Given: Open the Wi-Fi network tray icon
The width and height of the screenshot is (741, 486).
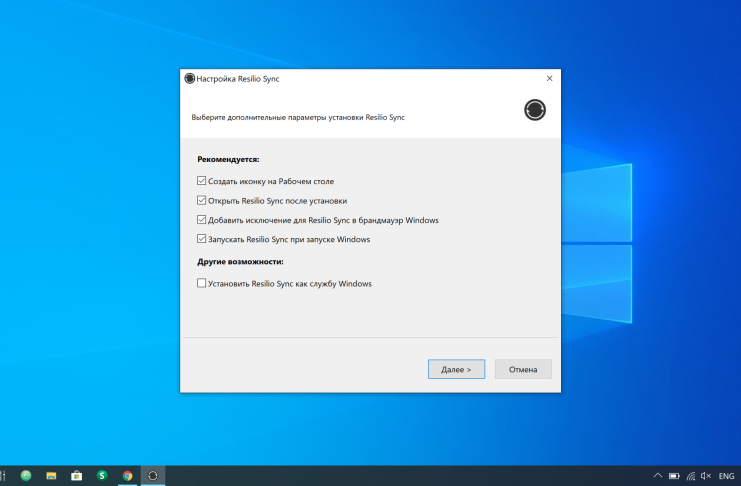Looking at the screenshot, I should [690, 476].
